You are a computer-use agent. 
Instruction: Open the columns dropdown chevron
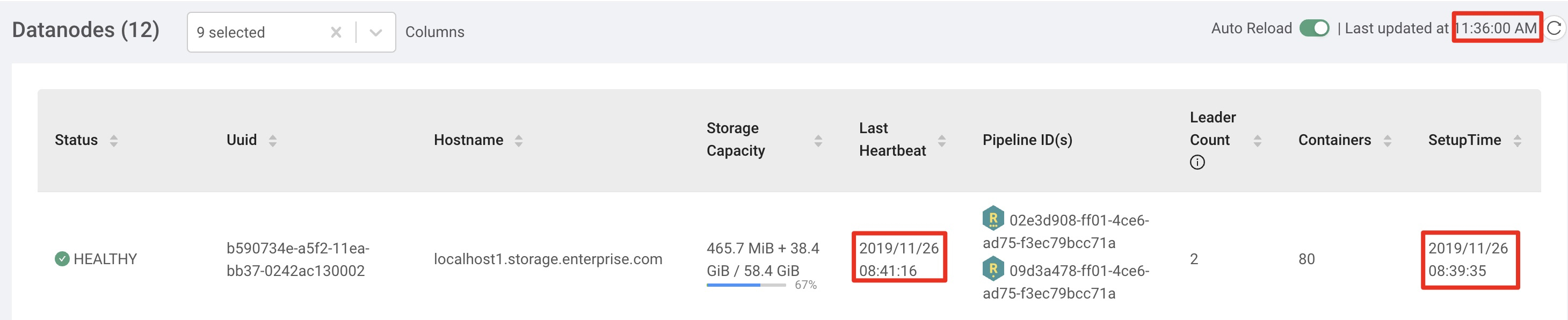[x=375, y=32]
